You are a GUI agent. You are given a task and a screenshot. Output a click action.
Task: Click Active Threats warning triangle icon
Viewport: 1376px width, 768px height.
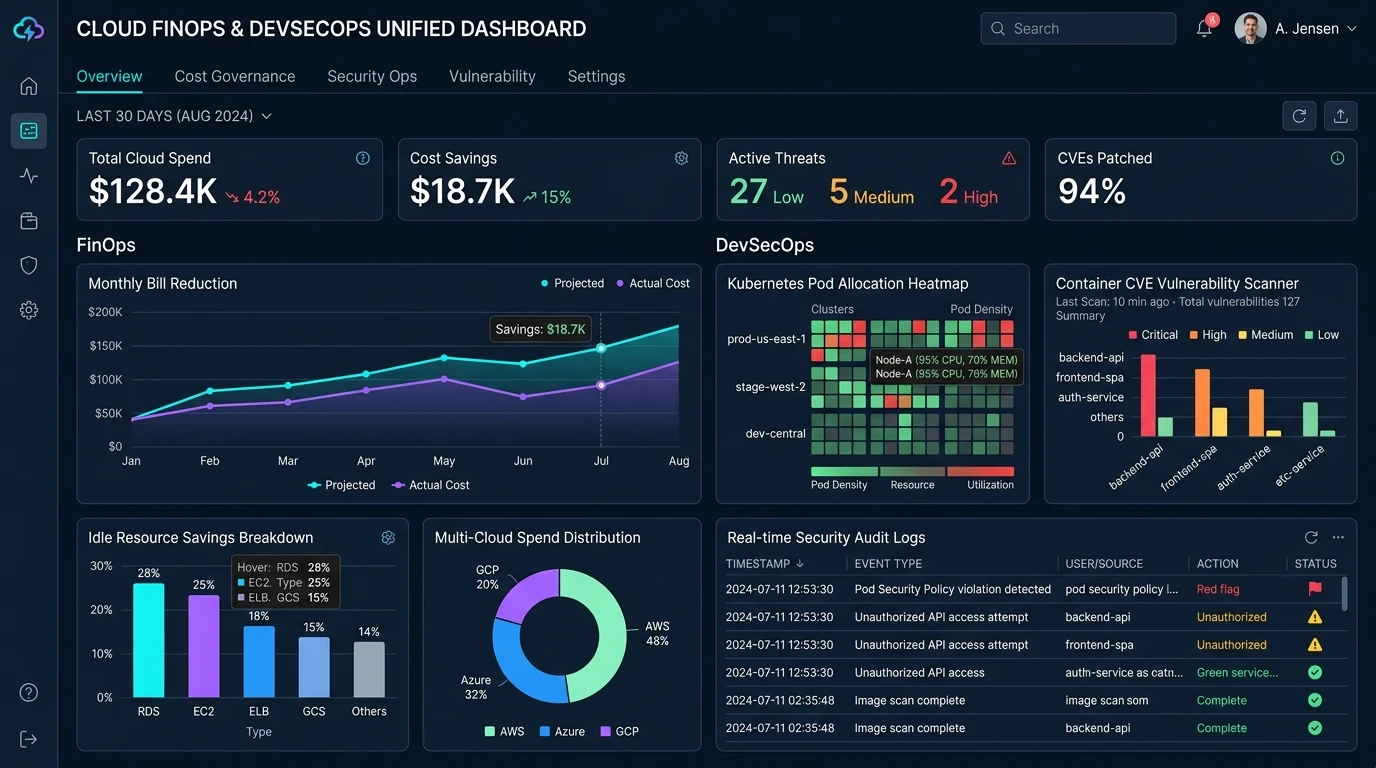click(x=1009, y=158)
